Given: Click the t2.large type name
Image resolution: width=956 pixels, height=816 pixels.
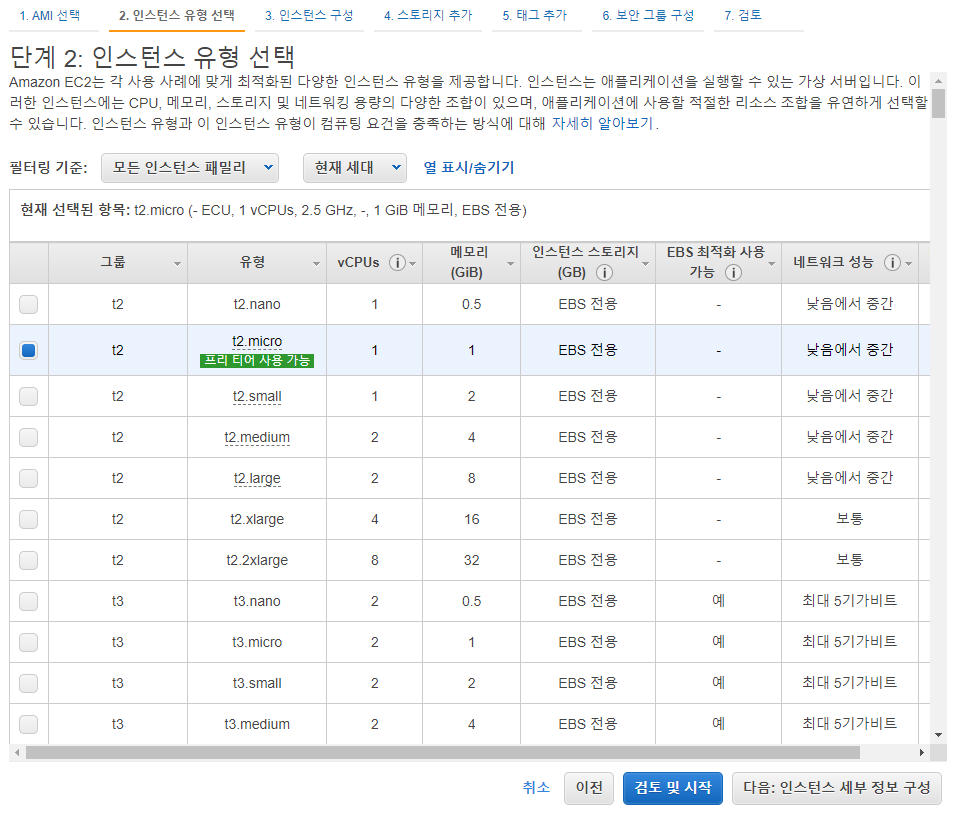Looking at the screenshot, I should click(257, 478).
